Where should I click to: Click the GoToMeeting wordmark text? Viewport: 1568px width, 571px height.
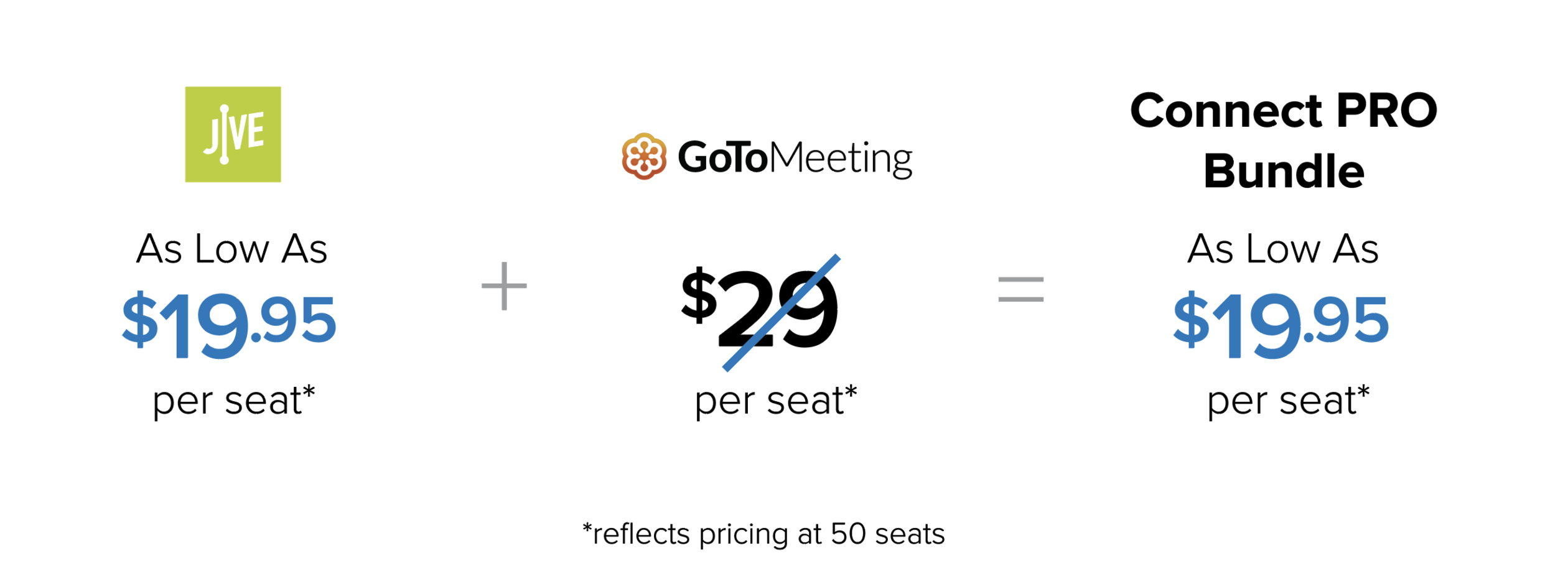[x=795, y=157]
